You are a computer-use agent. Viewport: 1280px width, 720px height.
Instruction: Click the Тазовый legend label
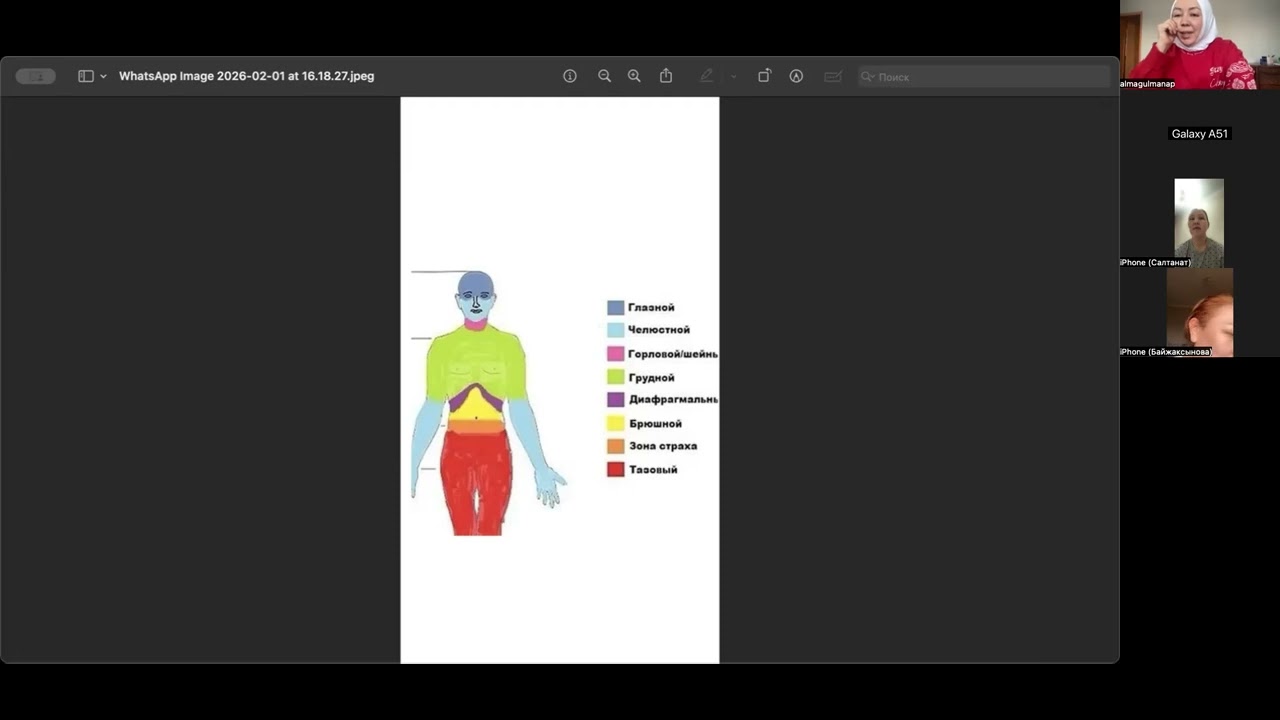[x=653, y=470]
